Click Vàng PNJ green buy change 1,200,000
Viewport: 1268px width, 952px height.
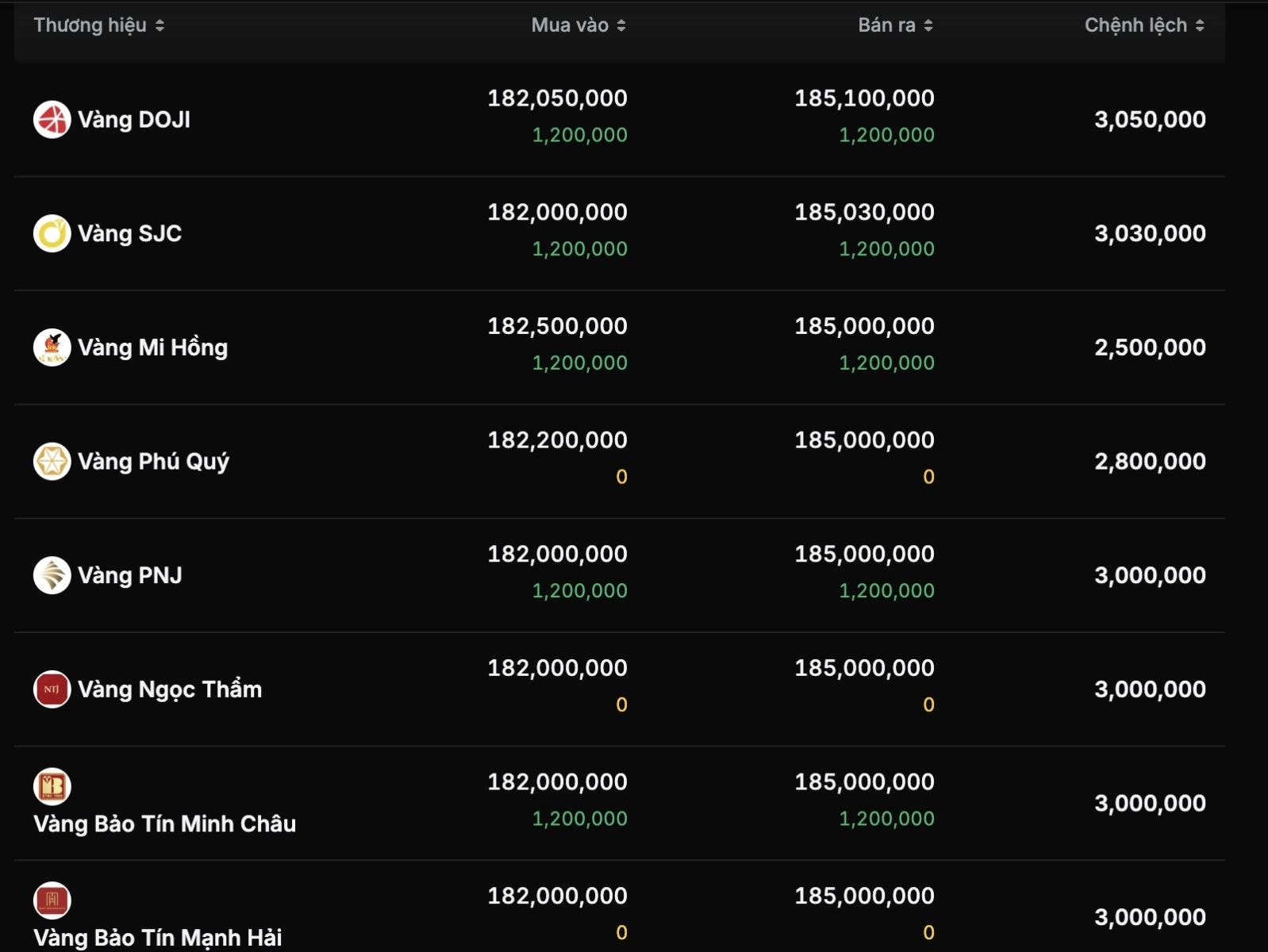tap(579, 591)
